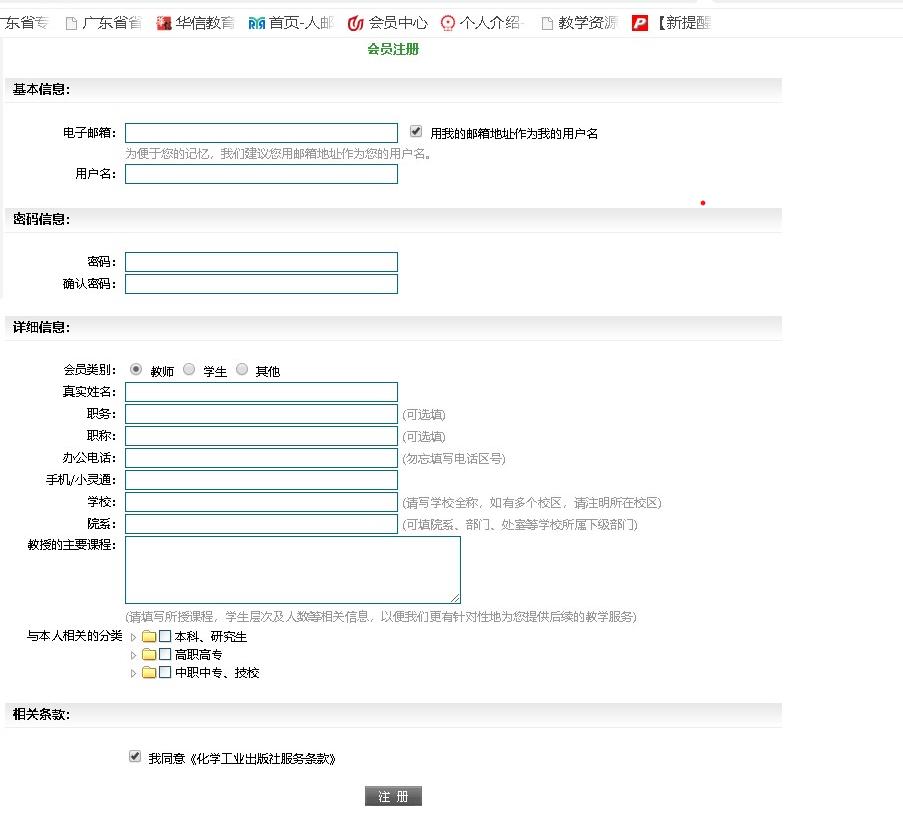Uncheck 我同意《化学工业出版社服务条款》
Screen dimensions: 903x828
tap(134, 756)
